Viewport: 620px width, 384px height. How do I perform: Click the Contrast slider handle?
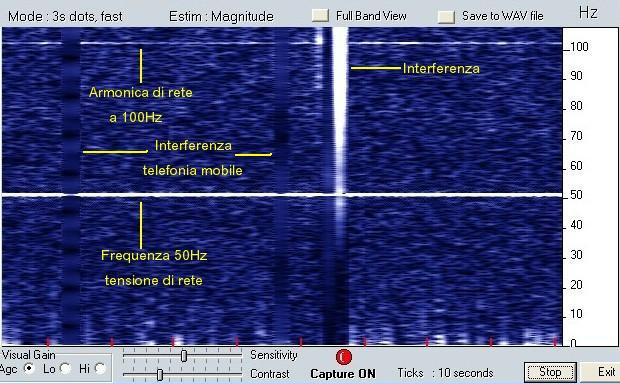160,374
